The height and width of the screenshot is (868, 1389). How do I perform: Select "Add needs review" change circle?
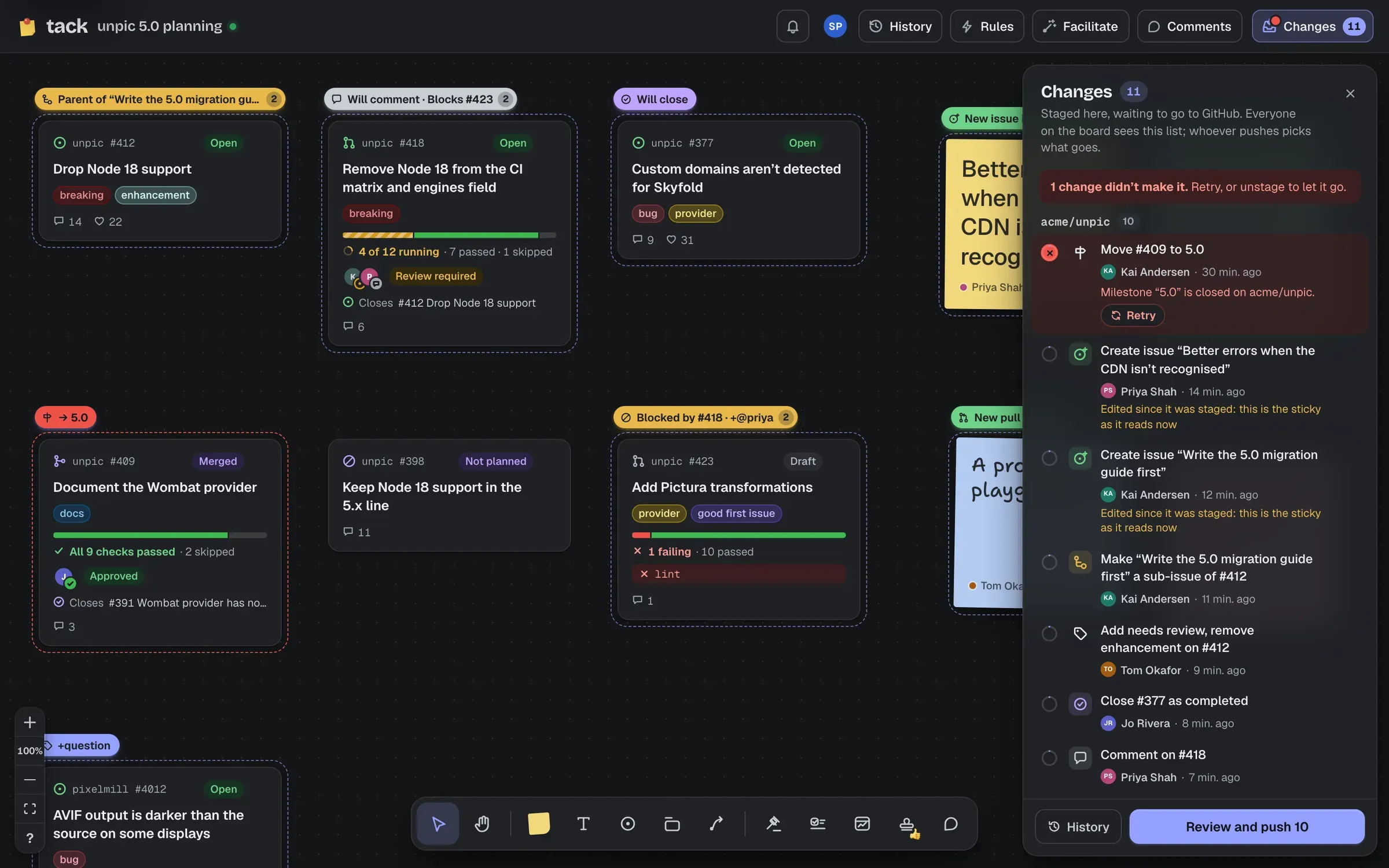pos(1049,634)
